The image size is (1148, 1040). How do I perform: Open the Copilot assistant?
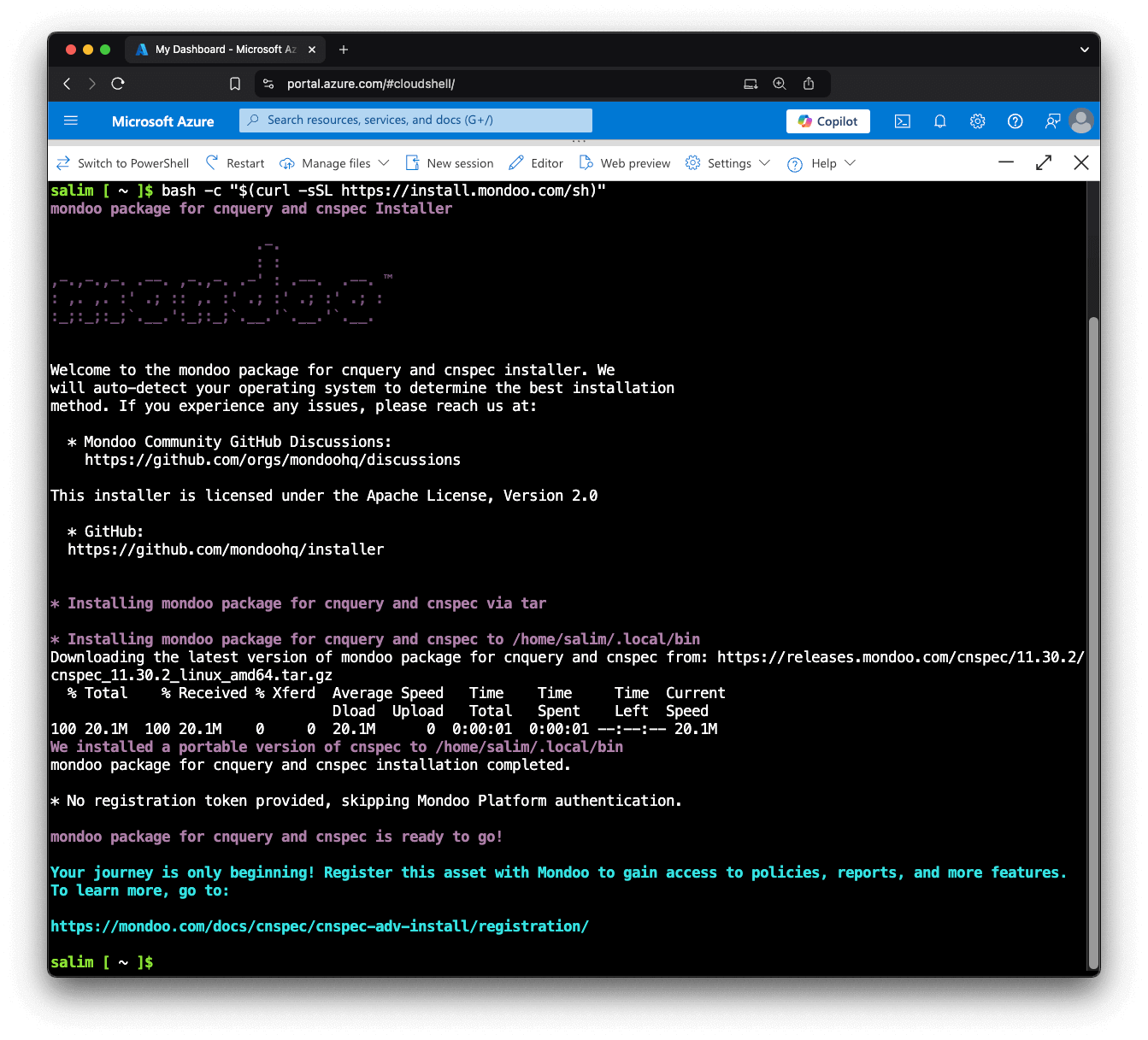coord(827,120)
